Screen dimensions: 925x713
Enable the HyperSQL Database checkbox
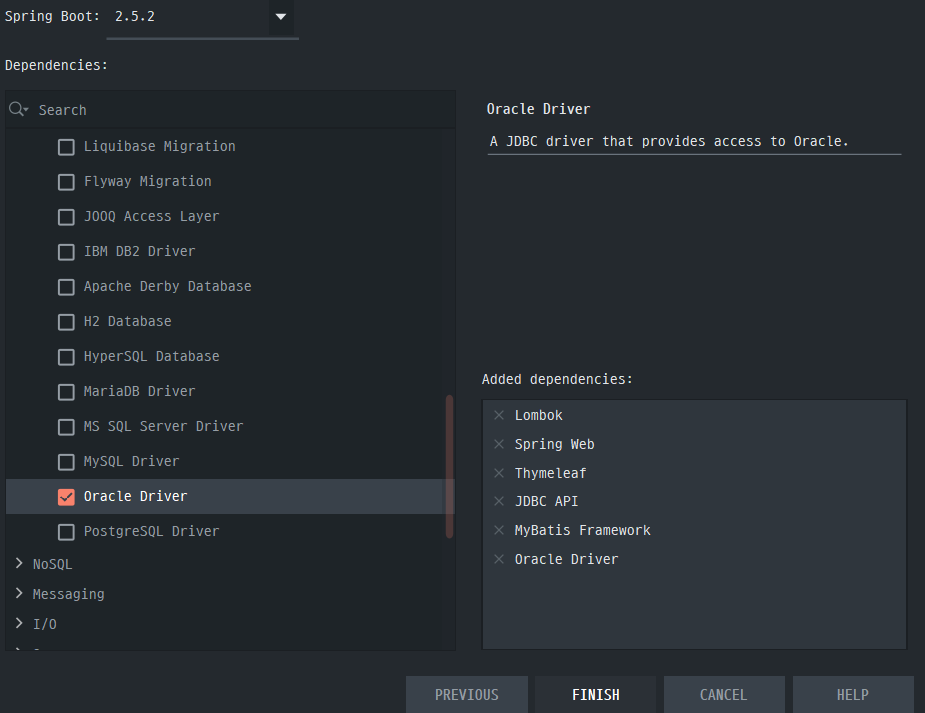(66, 357)
